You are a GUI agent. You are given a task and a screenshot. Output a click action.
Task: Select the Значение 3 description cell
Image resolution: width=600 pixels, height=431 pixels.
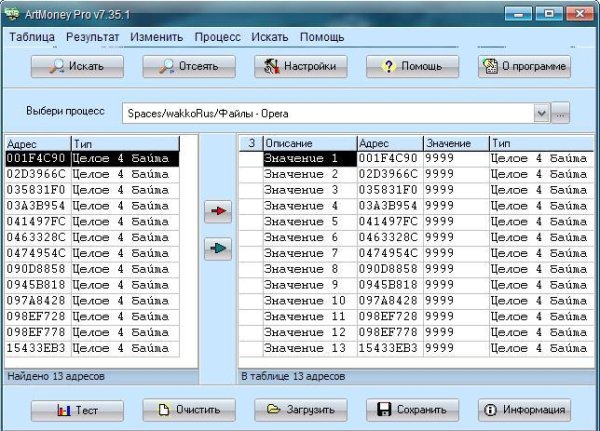[x=310, y=190]
